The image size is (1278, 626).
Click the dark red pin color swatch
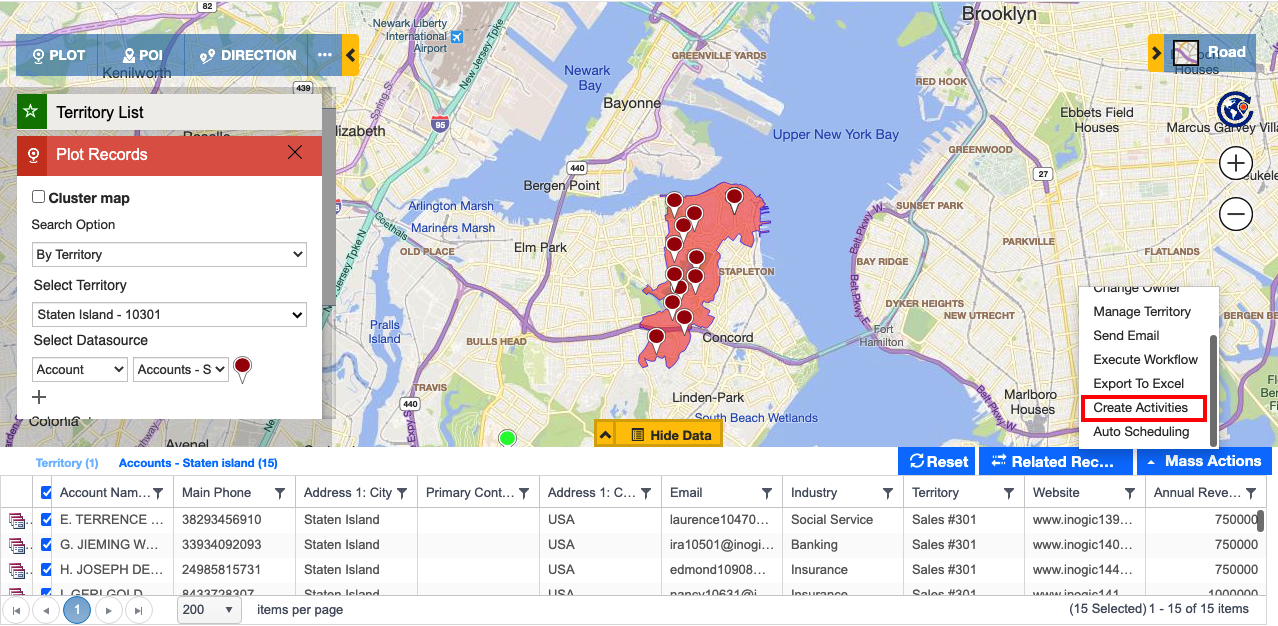tap(242, 368)
